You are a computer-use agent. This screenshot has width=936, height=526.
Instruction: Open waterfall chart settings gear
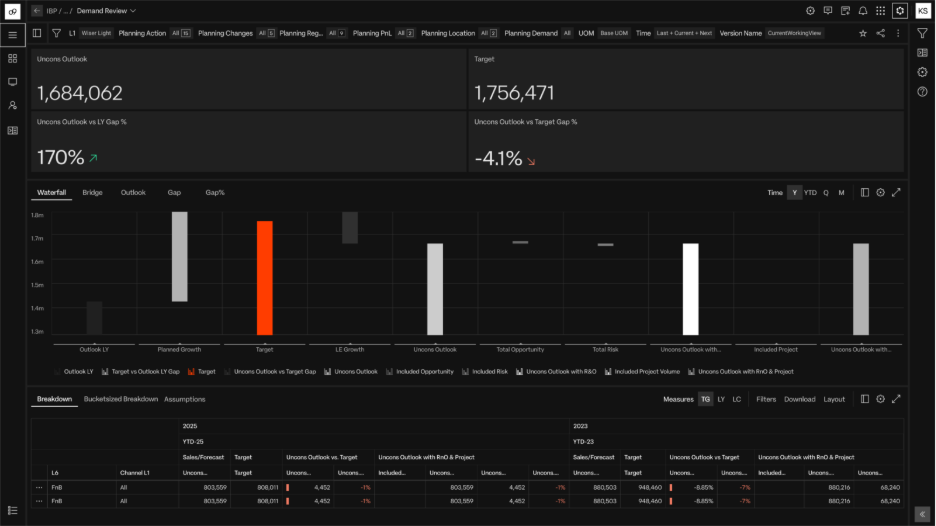[x=880, y=193]
